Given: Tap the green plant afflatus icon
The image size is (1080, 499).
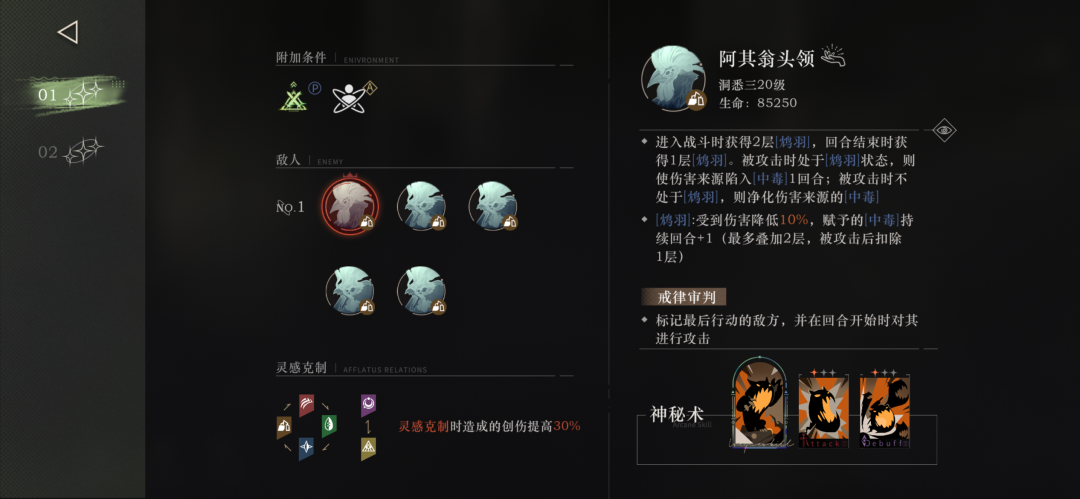Looking at the screenshot, I should [329, 426].
